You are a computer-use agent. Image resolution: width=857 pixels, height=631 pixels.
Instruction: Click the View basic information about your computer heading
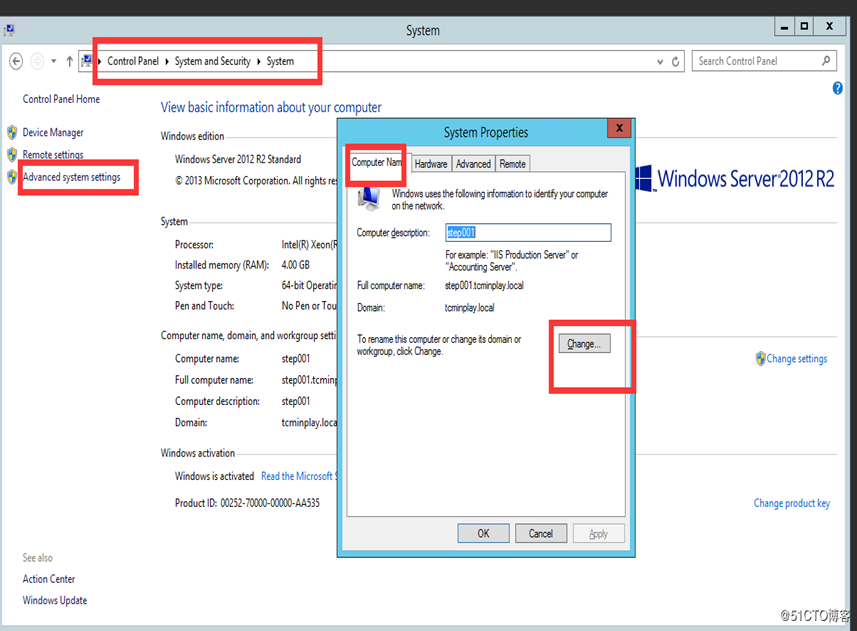[x=271, y=107]
